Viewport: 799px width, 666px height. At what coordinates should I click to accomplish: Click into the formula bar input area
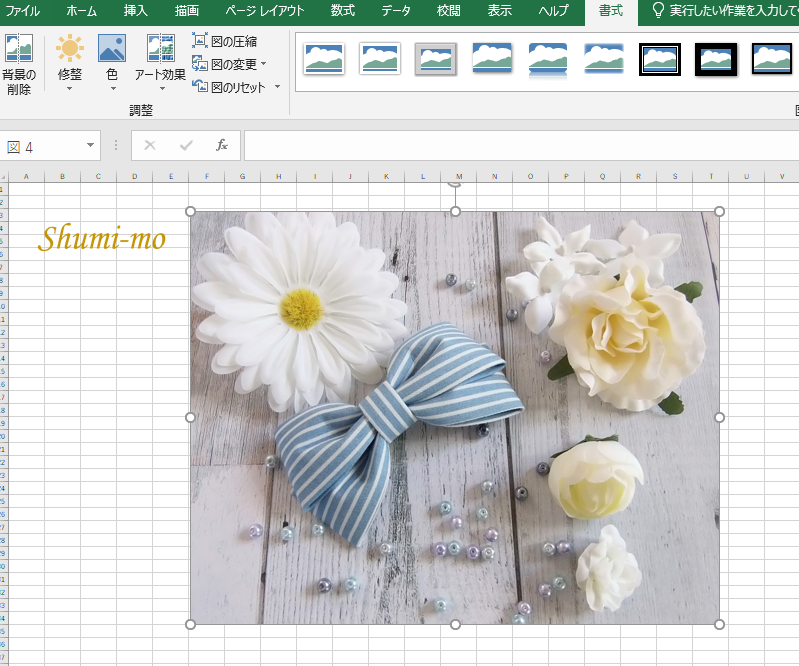pyautogui.click(x=521, y=146)
